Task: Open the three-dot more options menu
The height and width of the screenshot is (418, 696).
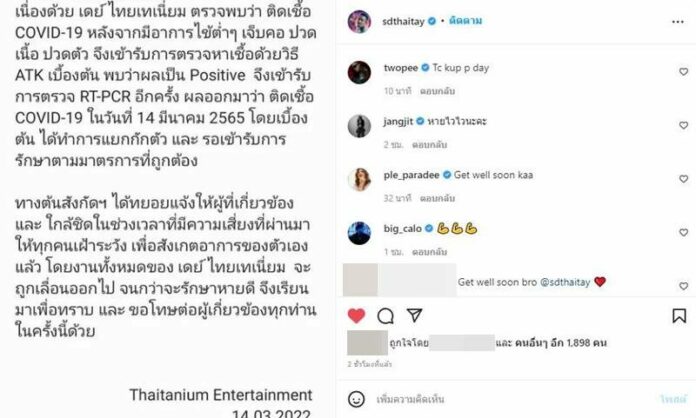Action: 677,22
